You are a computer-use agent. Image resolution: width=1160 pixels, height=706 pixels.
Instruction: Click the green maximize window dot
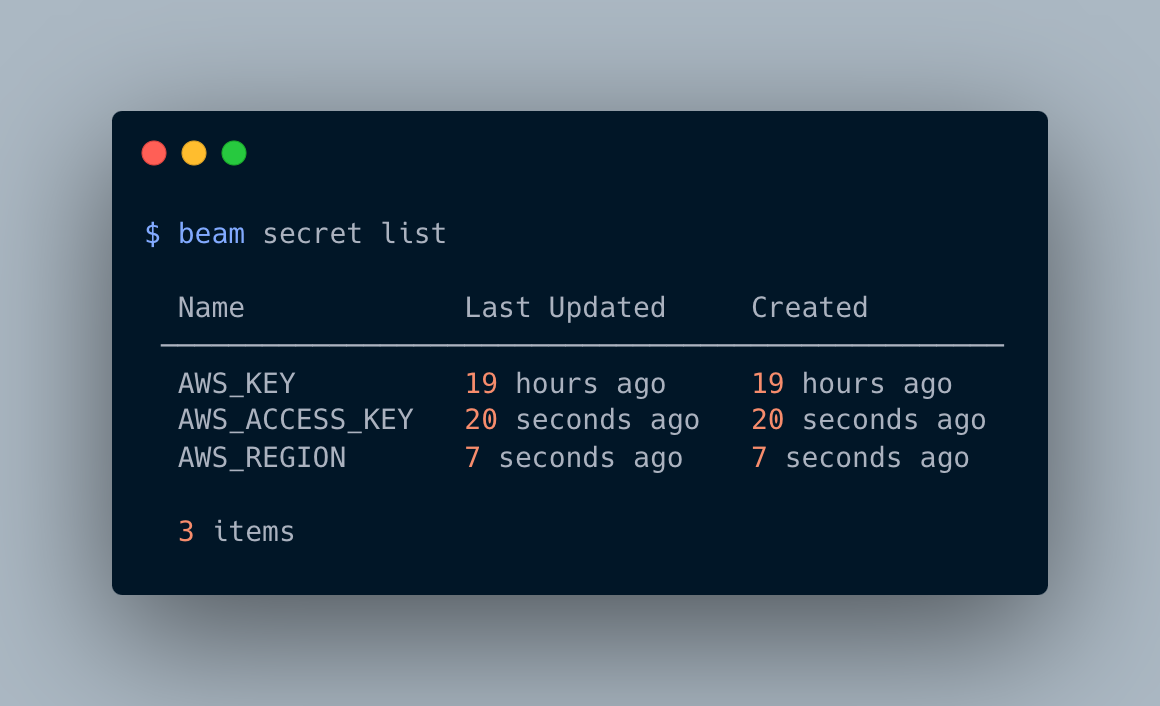(234, 153)
